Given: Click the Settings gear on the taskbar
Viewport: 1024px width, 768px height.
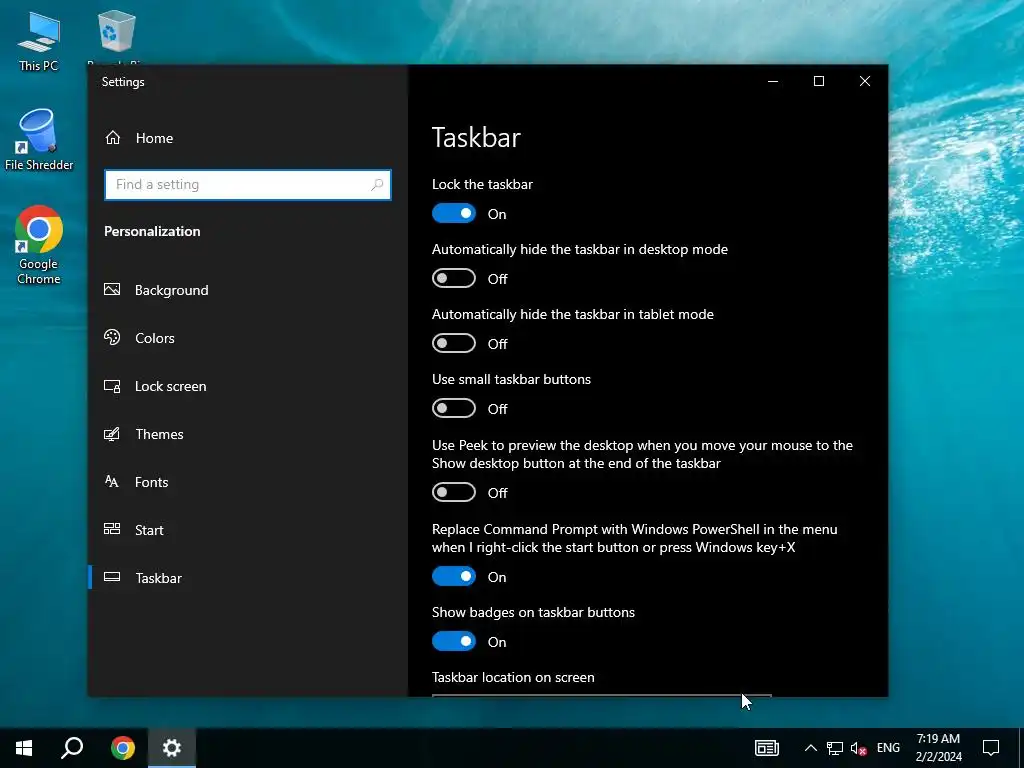Looking at the screenshot, I should coord(172,748).
